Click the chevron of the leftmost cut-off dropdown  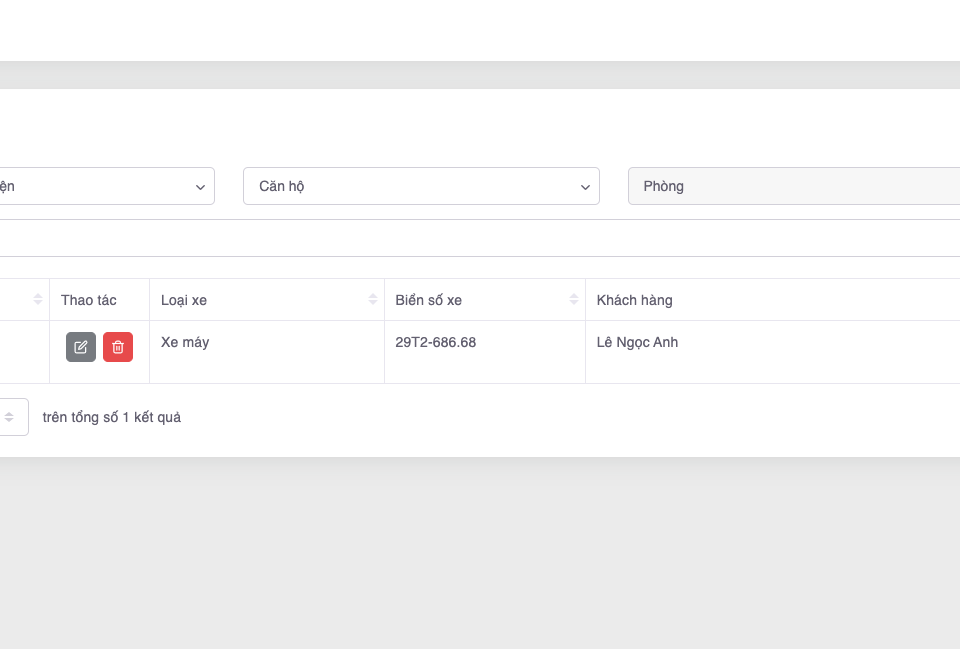201,187
